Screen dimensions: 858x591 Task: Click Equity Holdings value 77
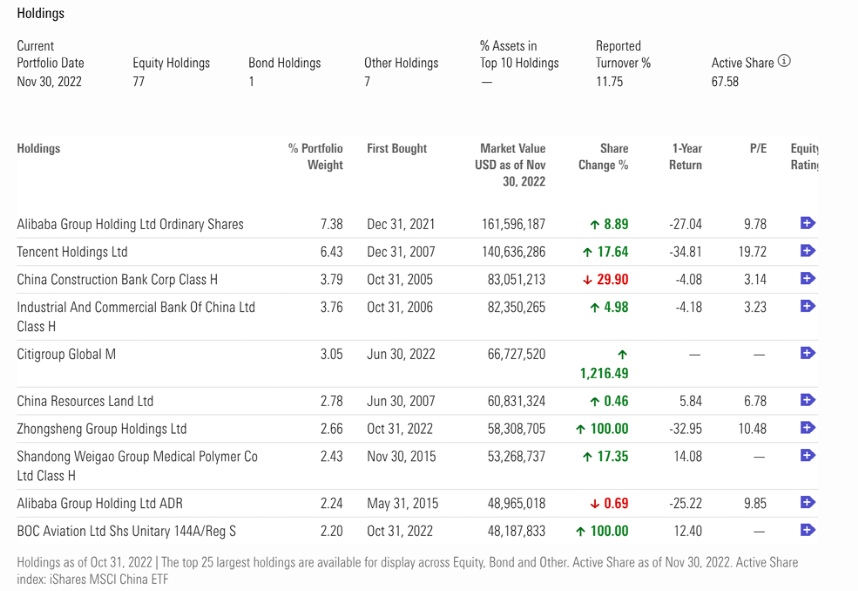(138, 82)
